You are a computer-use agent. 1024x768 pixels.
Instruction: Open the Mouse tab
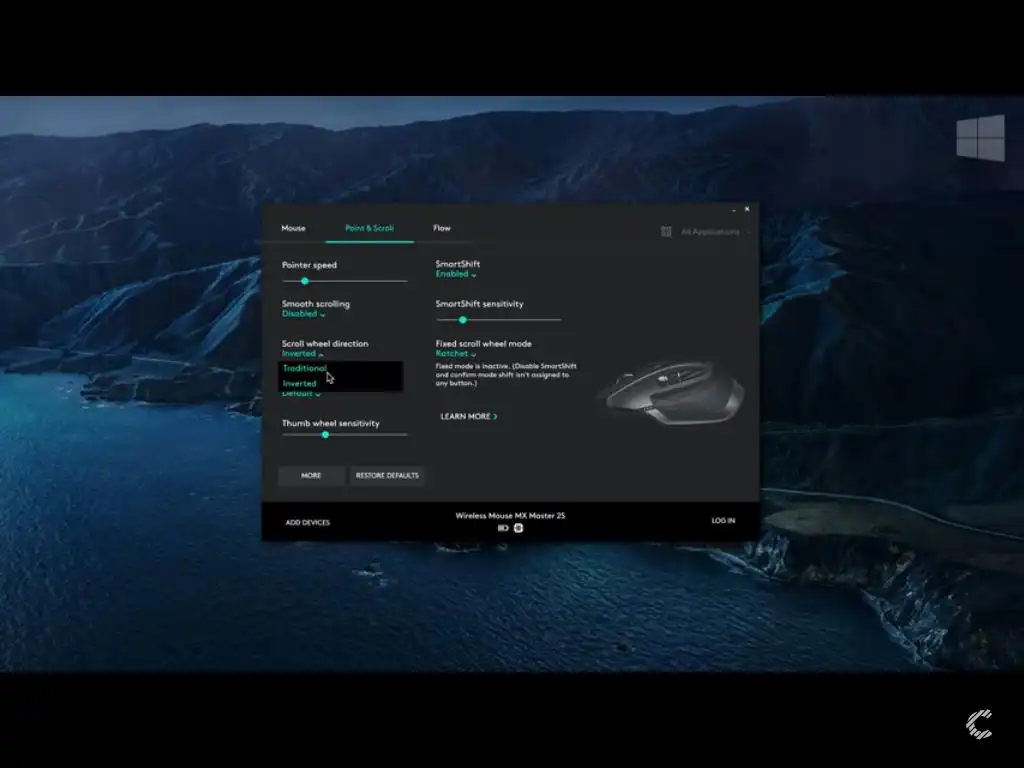point(293,228)
